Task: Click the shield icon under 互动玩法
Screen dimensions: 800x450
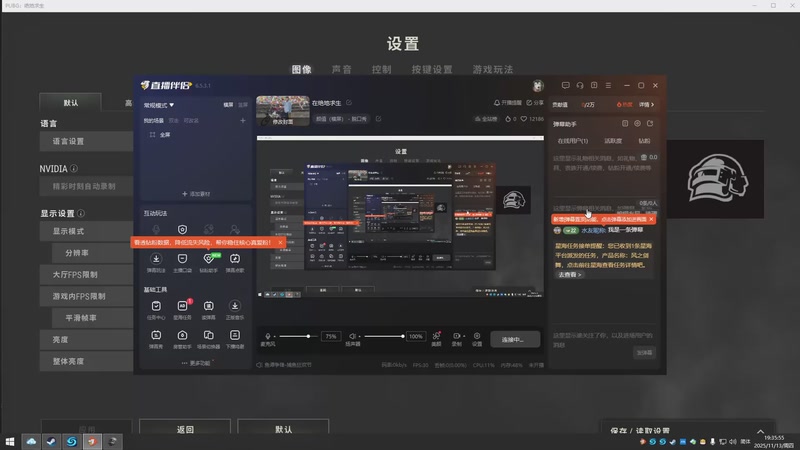Action: tap(182, 229)
